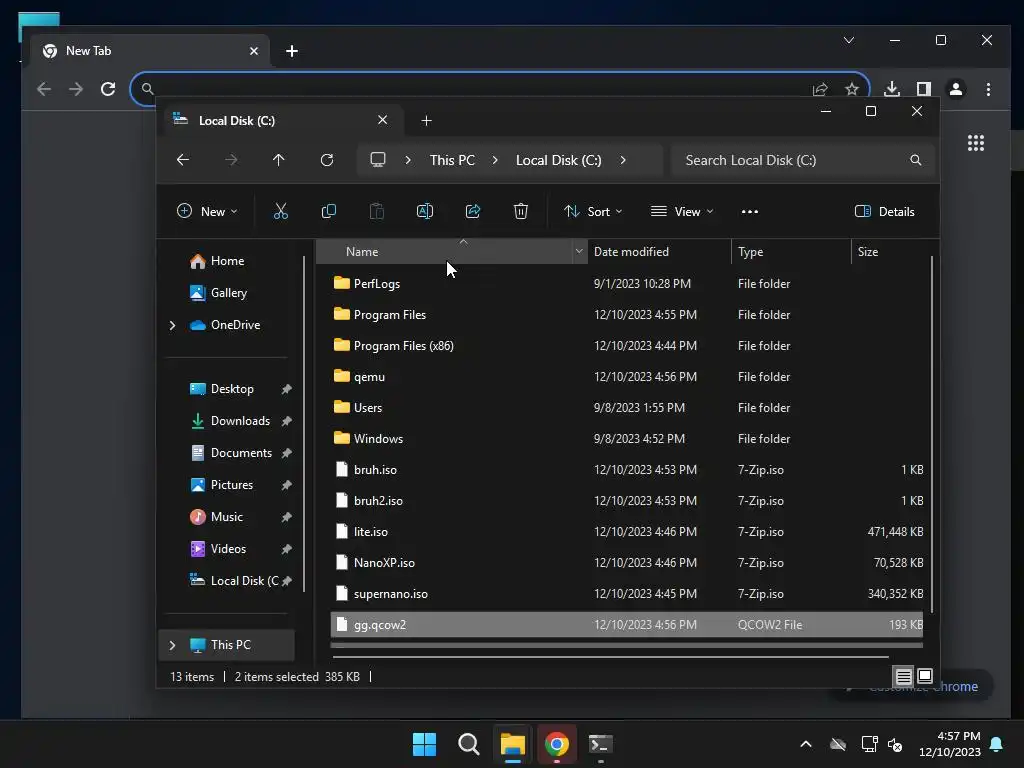1024x768 pixels.
Task: Open Terminal from the taskbar
Action: [600, 744]
